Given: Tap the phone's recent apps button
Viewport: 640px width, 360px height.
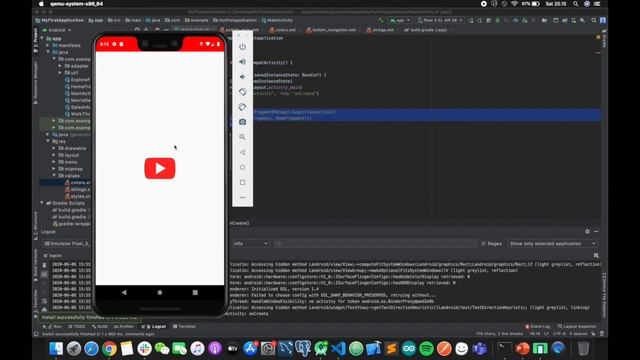Looking at the screenshot, I should (195, 292).
